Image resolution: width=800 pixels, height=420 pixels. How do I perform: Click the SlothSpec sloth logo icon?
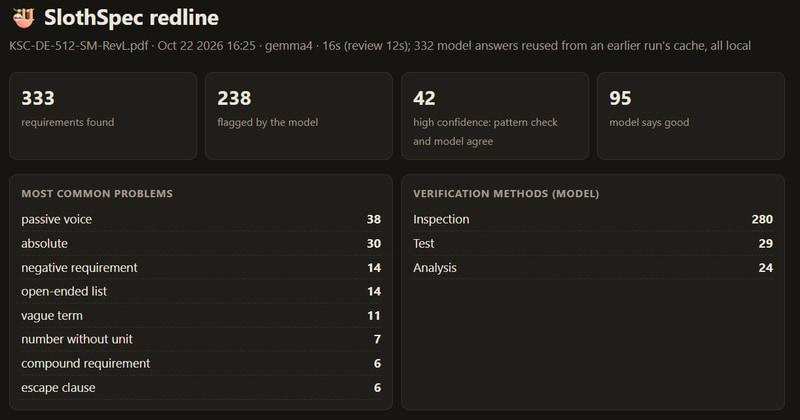click(x=23, y=18)
